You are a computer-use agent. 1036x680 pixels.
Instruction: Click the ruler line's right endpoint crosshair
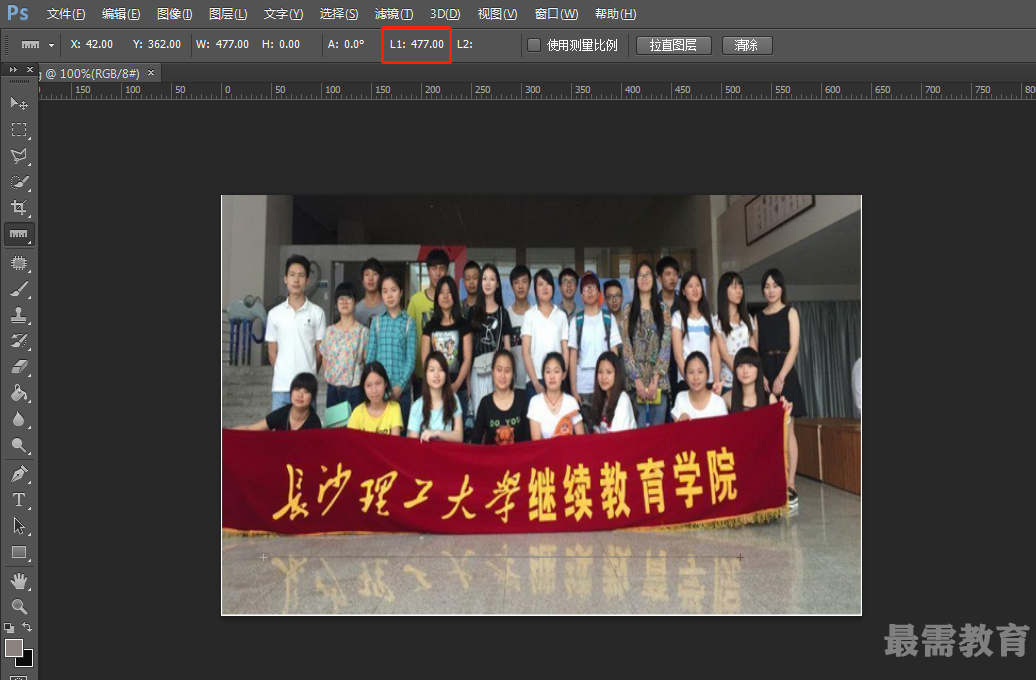coord(740,557)
